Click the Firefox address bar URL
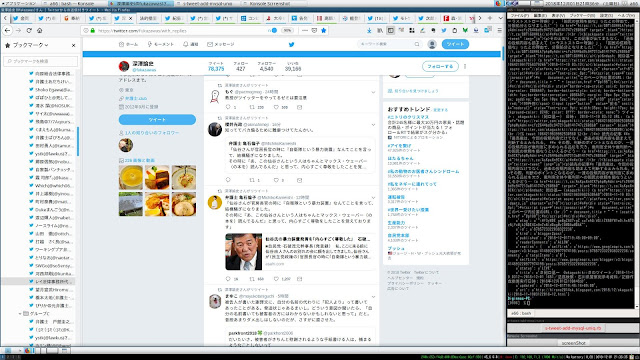 pos(142,31)
